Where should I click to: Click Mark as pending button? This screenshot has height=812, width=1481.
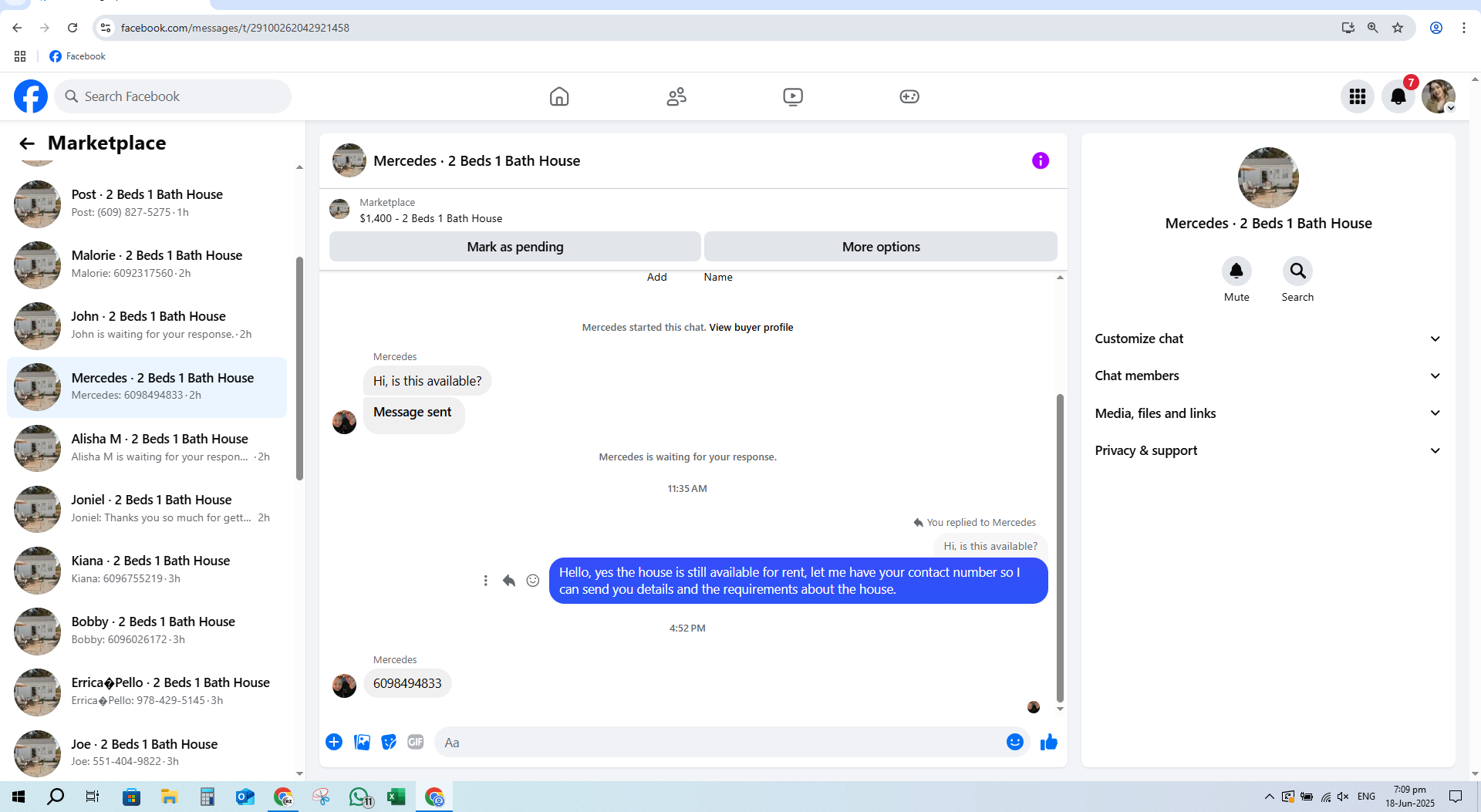coord(515,247)
